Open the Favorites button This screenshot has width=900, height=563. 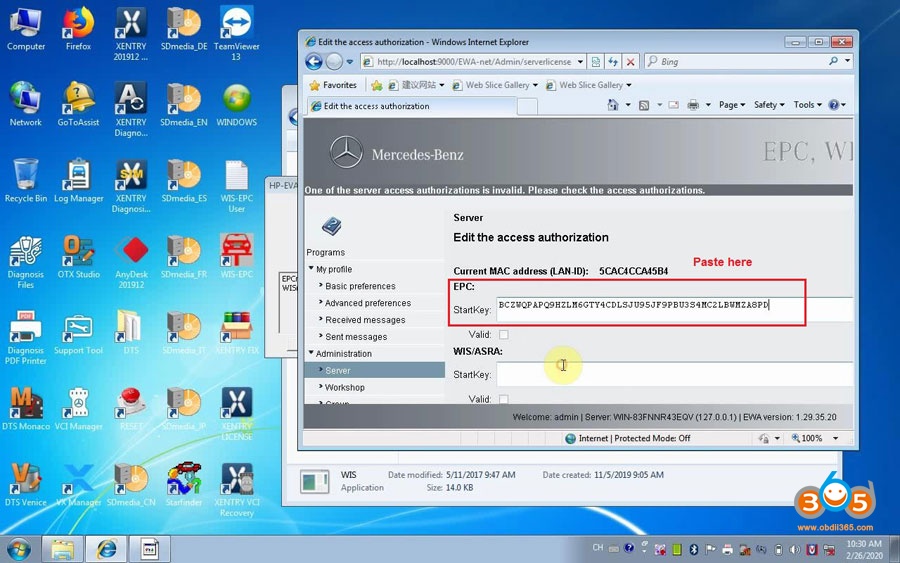pos(333,85)
